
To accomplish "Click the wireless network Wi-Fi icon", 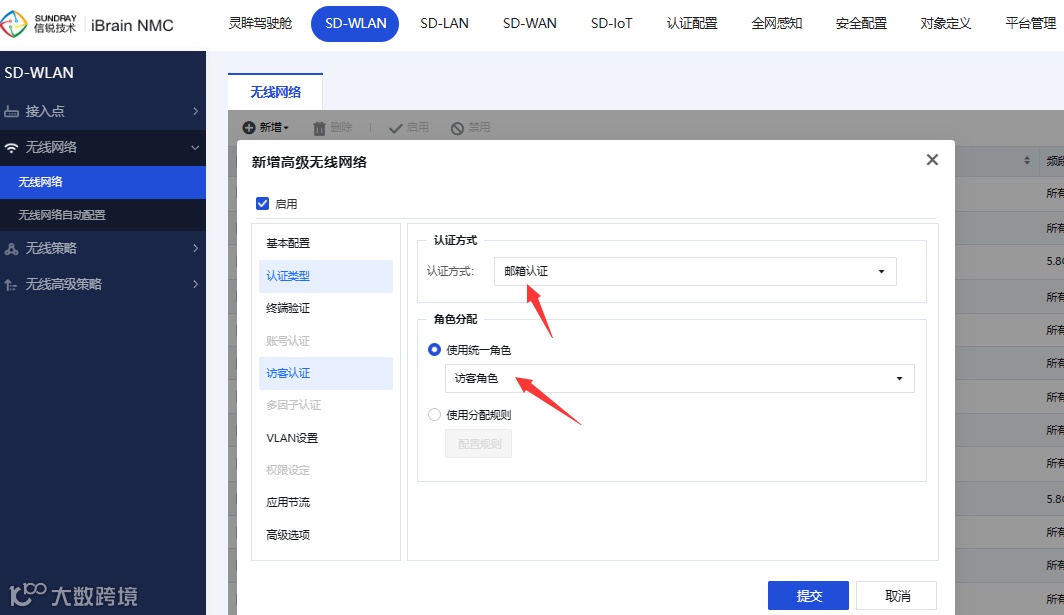I will (12, 147).
